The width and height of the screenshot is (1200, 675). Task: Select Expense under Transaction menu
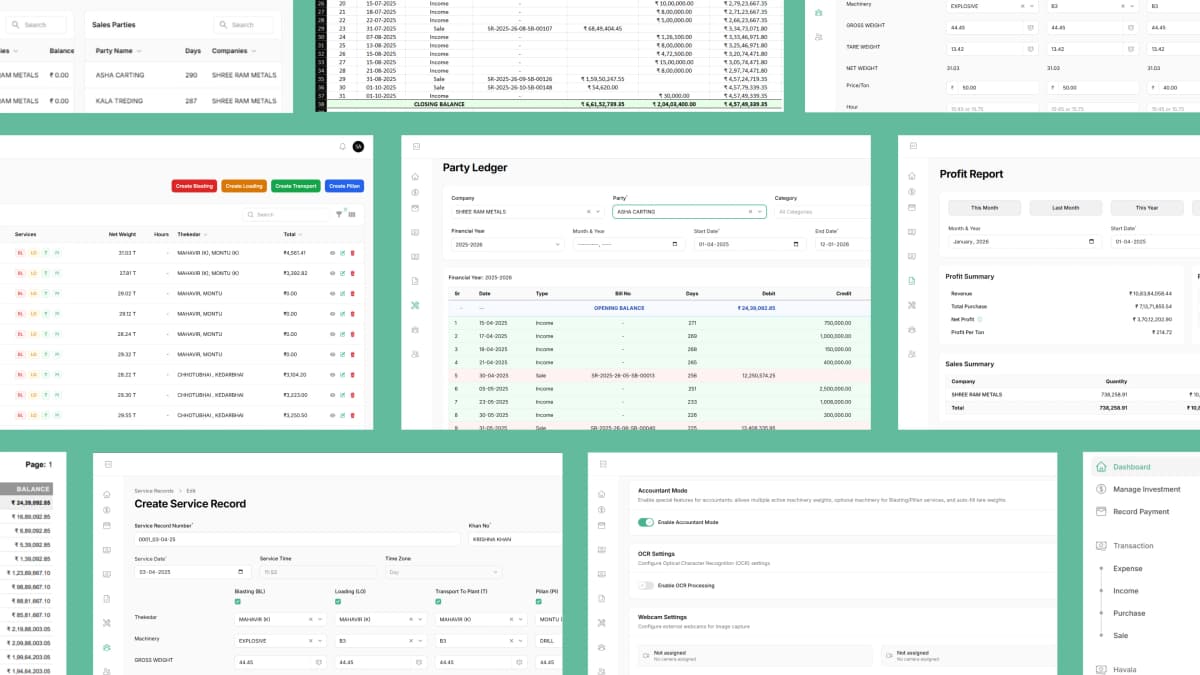1127,568
